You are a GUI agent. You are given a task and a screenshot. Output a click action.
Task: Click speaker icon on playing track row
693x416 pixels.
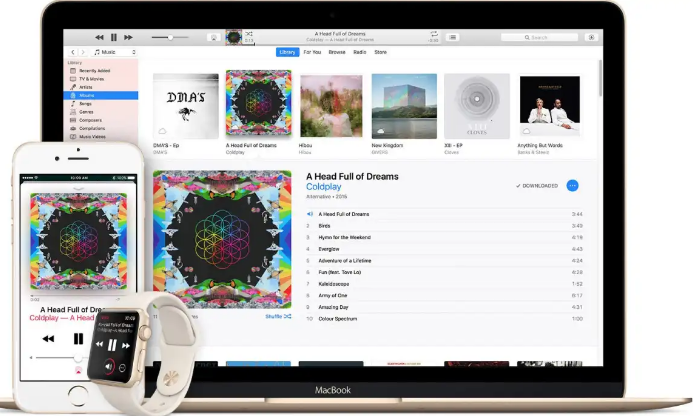click(309, 214)
